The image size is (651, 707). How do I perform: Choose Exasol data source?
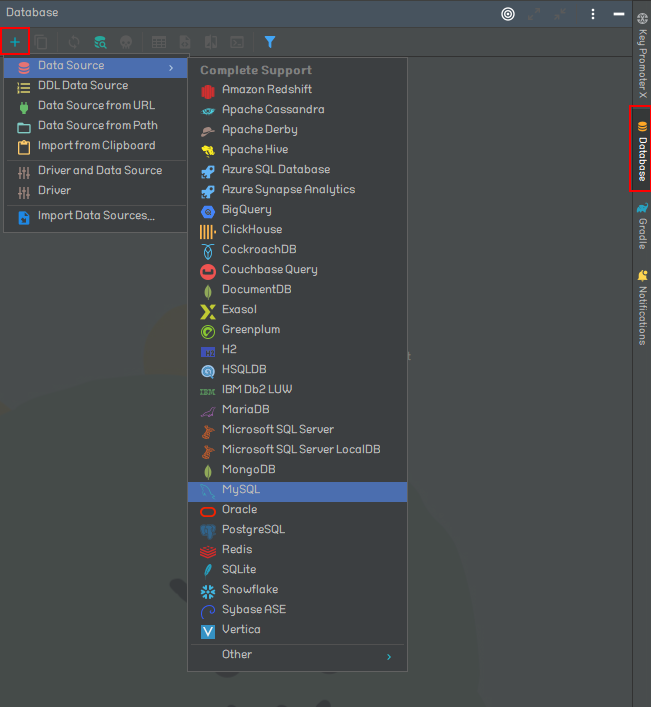tap(298, 310)
